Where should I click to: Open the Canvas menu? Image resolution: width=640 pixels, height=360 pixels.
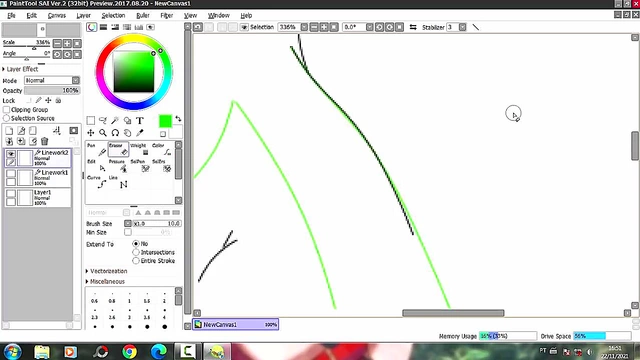tap(56, 16)
